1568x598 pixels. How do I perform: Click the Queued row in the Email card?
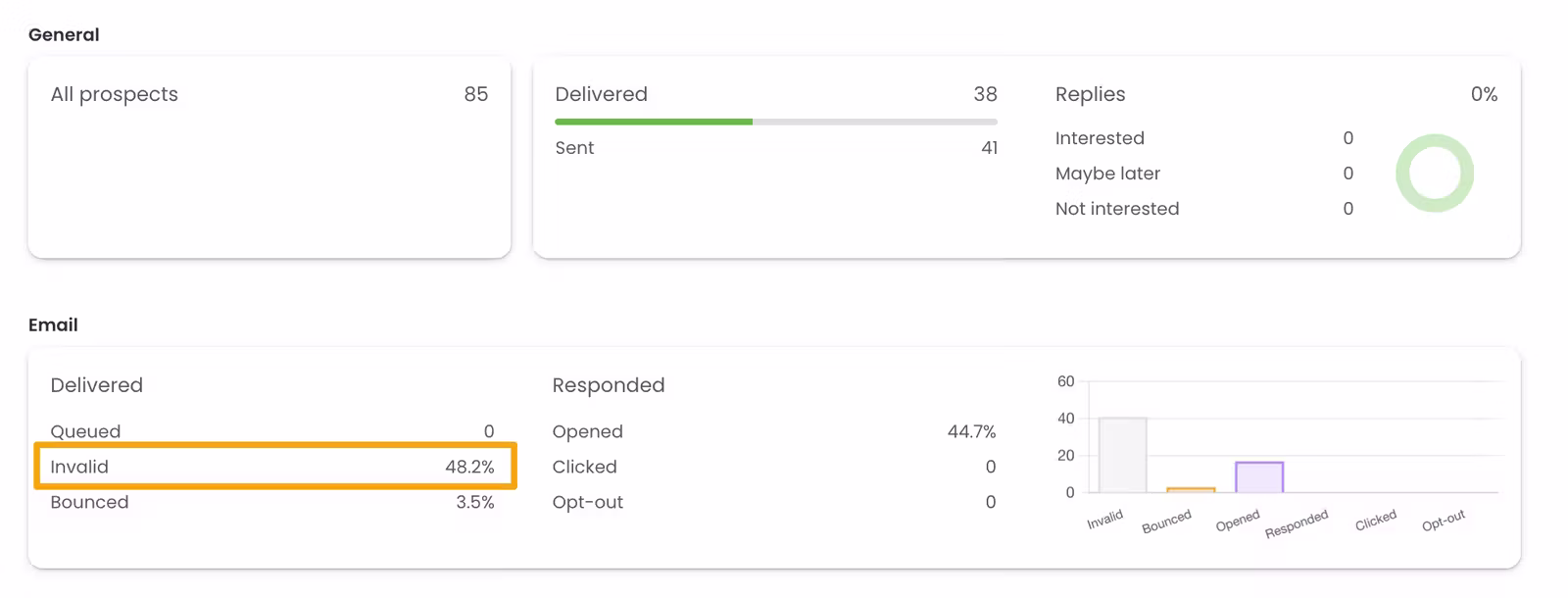[x=271, y=431]
